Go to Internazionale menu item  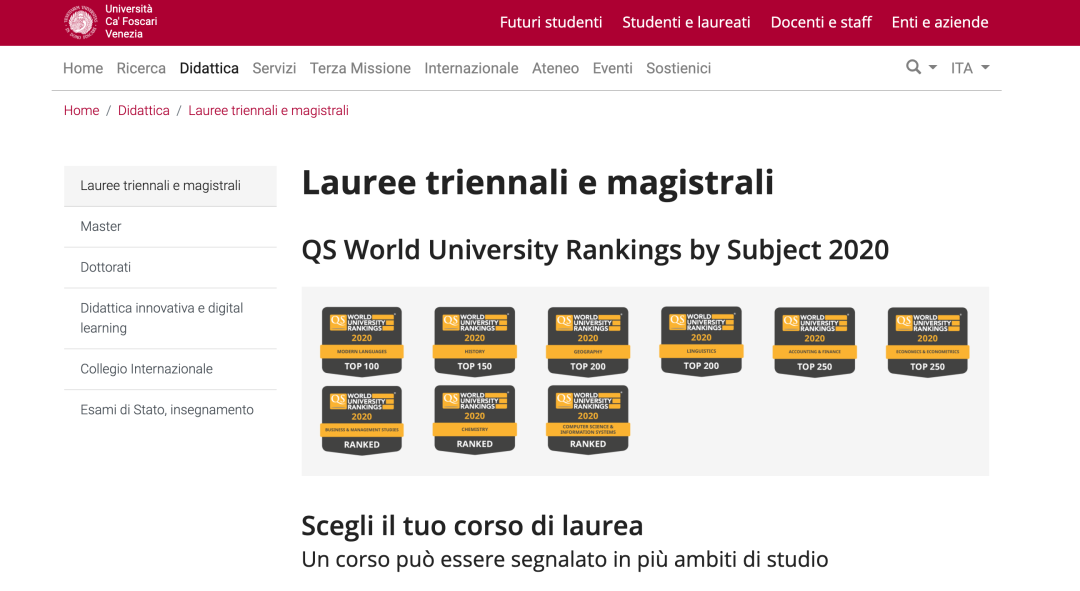pos(471,68)
